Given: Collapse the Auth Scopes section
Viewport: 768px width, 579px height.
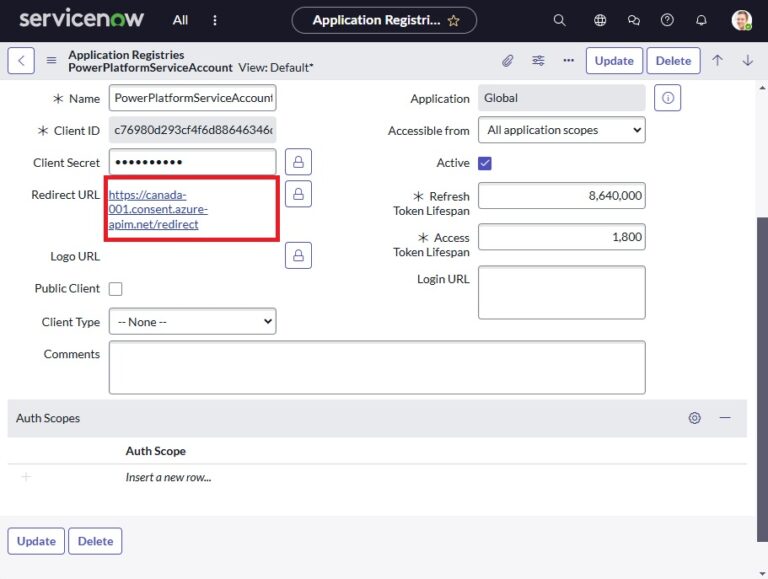Looking at the screenshot, I should pos(725,418).
